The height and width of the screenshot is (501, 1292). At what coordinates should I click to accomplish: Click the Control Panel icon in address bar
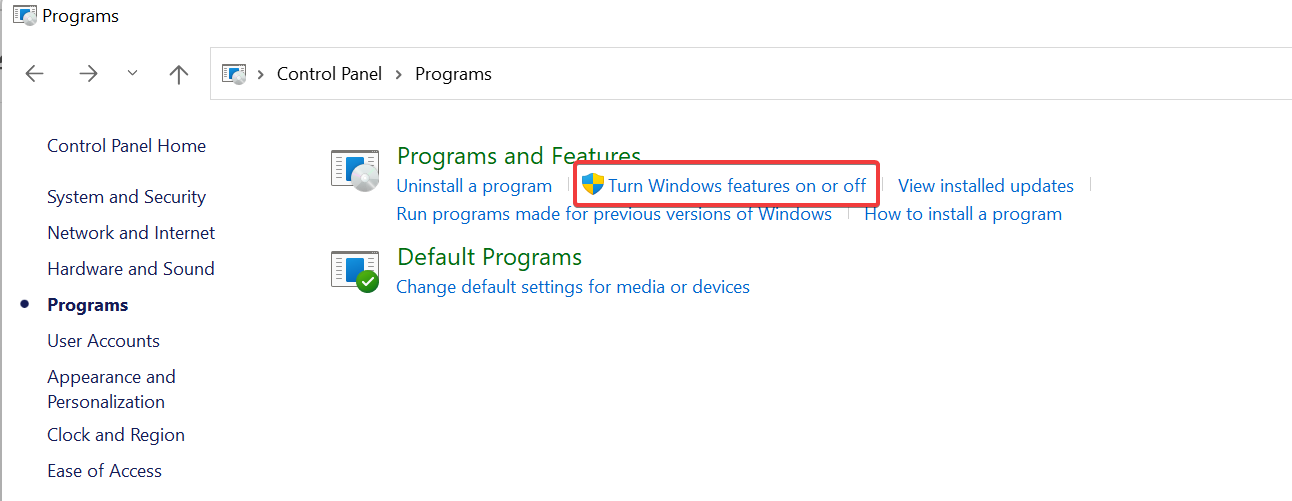(x=234, y=74)
